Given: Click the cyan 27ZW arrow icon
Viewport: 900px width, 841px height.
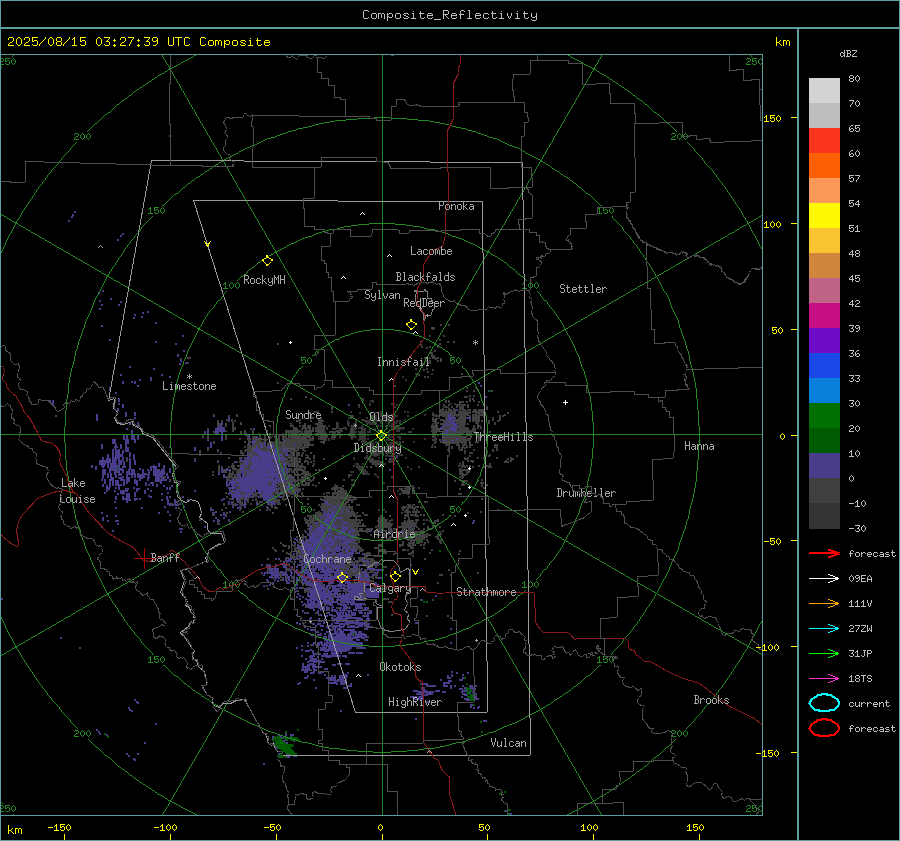Looking at the screenshot, I should coord(824,629).
